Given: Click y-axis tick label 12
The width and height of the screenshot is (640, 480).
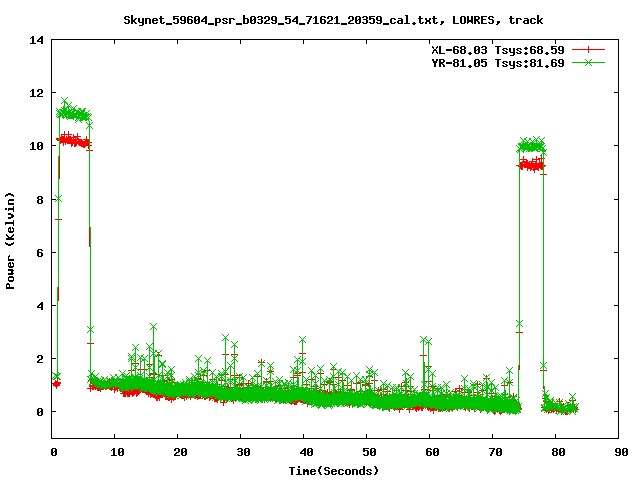Looking at the screenshot, I should pos(36,93).
